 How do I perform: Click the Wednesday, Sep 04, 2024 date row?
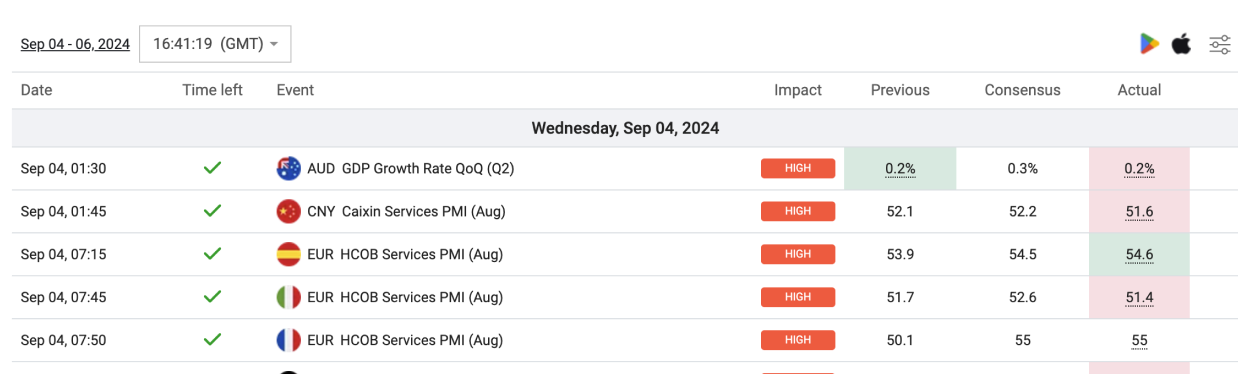click(x=625, y=128)
